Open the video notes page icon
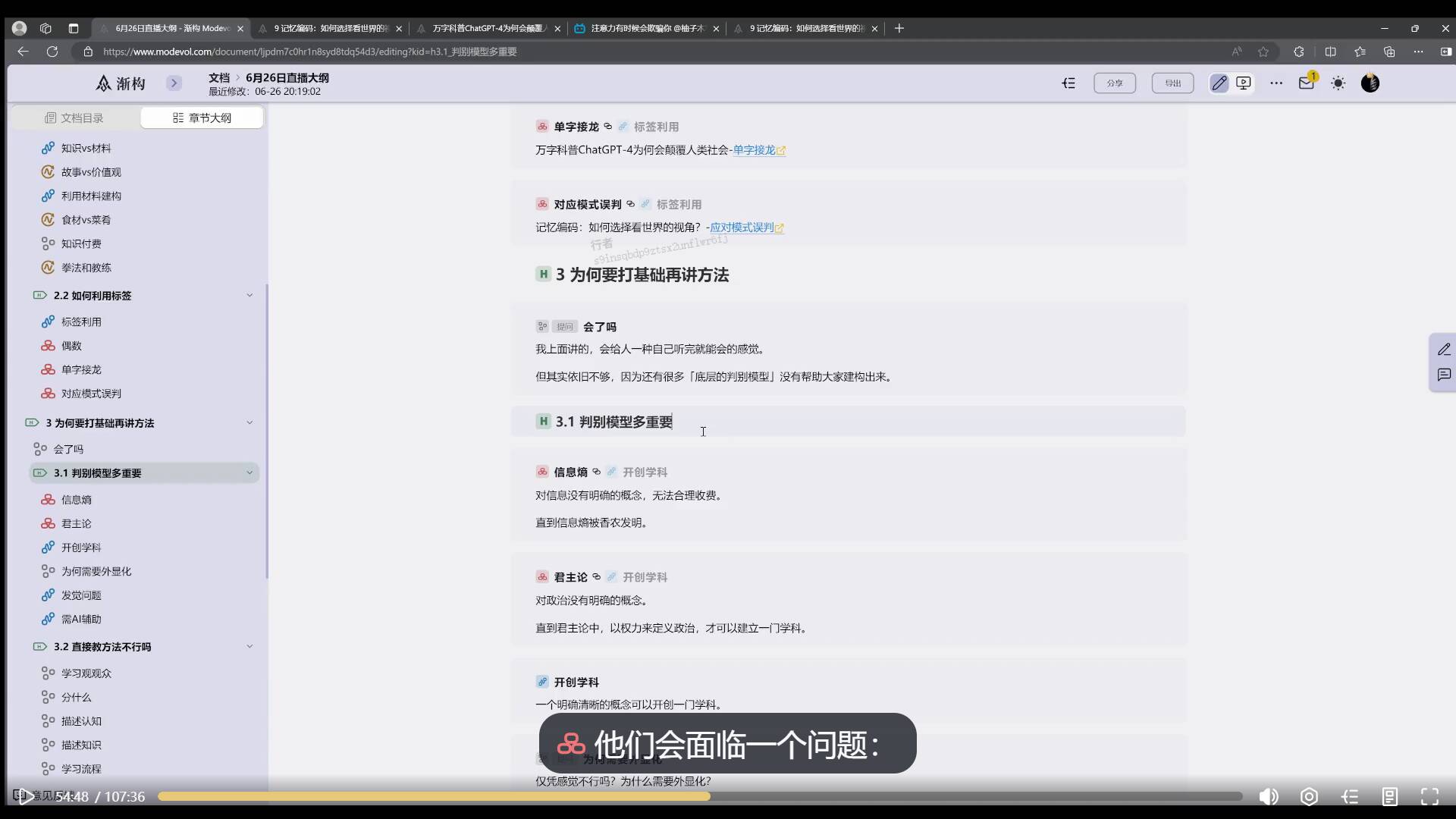 tap(1389, 796)
